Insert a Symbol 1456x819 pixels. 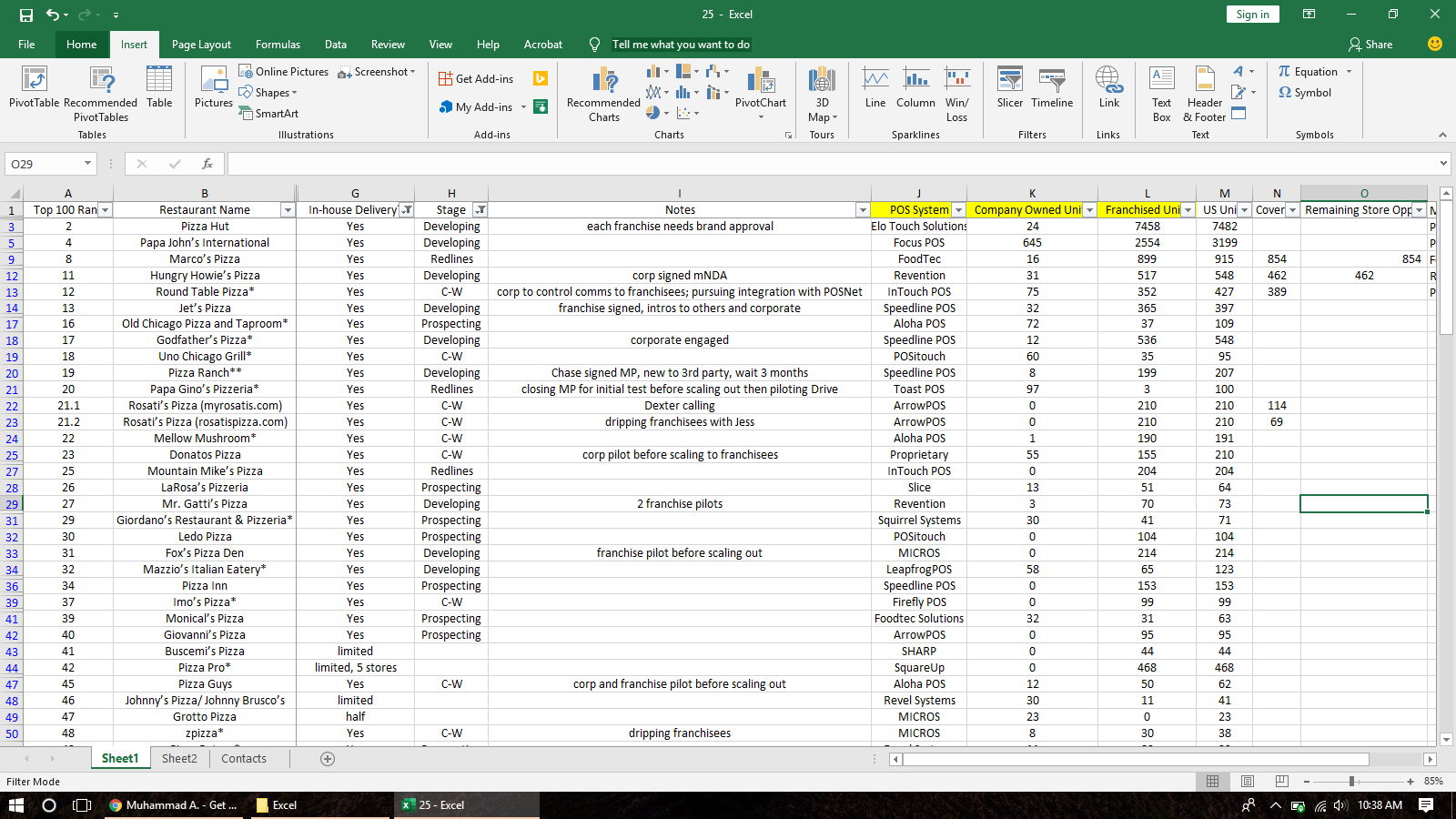pos(1309,92)
